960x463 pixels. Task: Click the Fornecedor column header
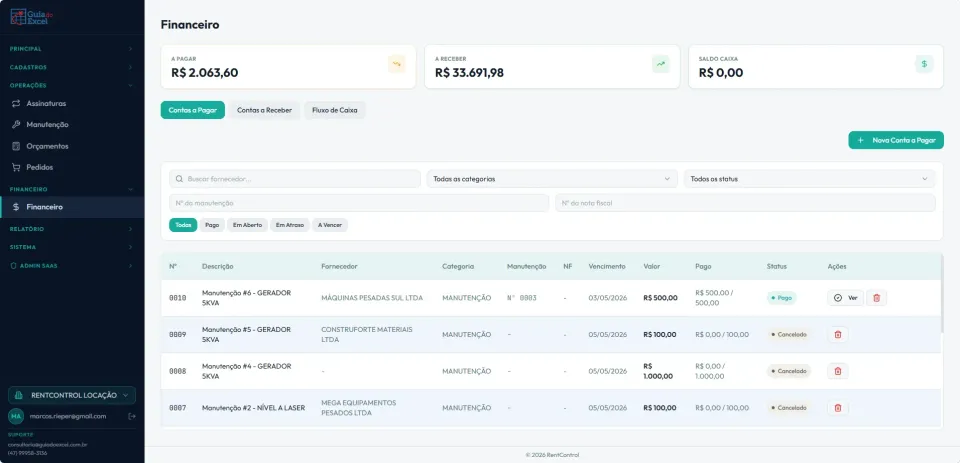[x=339, y=266]
